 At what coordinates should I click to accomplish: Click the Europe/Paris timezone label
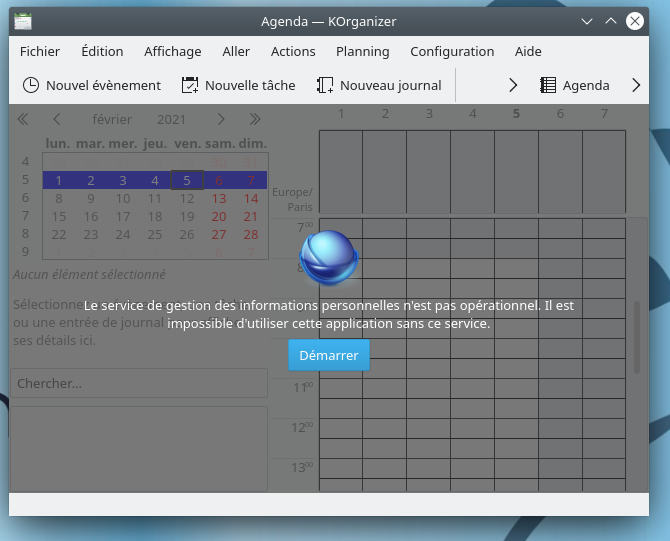point(292,200)
